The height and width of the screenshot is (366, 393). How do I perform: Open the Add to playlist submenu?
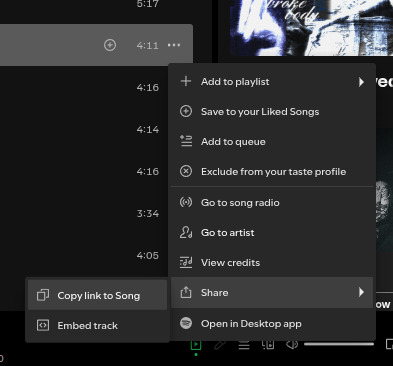[272, 82]
